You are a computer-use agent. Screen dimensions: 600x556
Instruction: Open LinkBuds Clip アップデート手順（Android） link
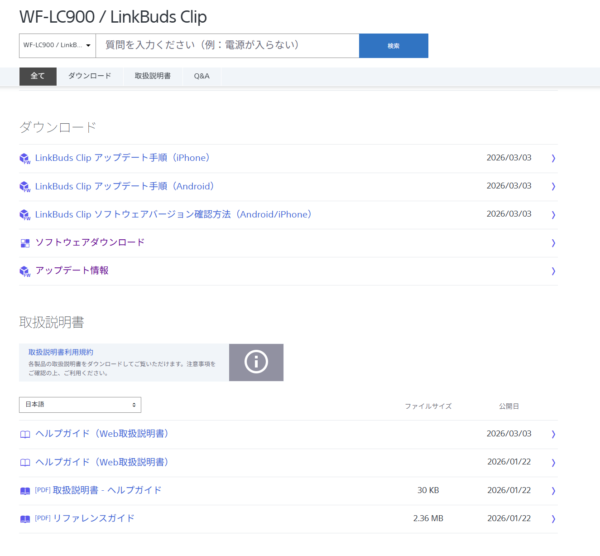pyautogui.click(x=124, y=186)
